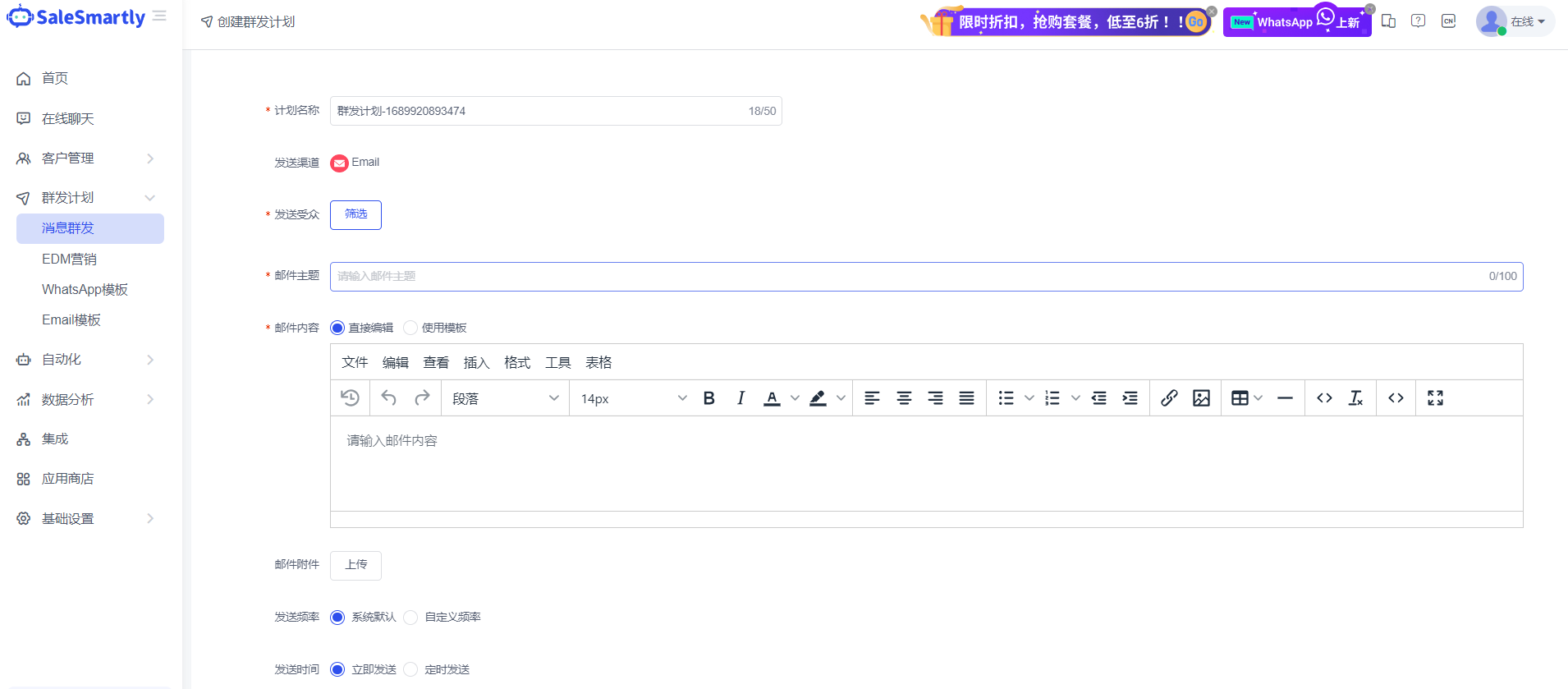Image resolution: width=1568 pixels, height=689 pixels.
Task: Open numbered list style dropdown arrow
Action: 1075,398
